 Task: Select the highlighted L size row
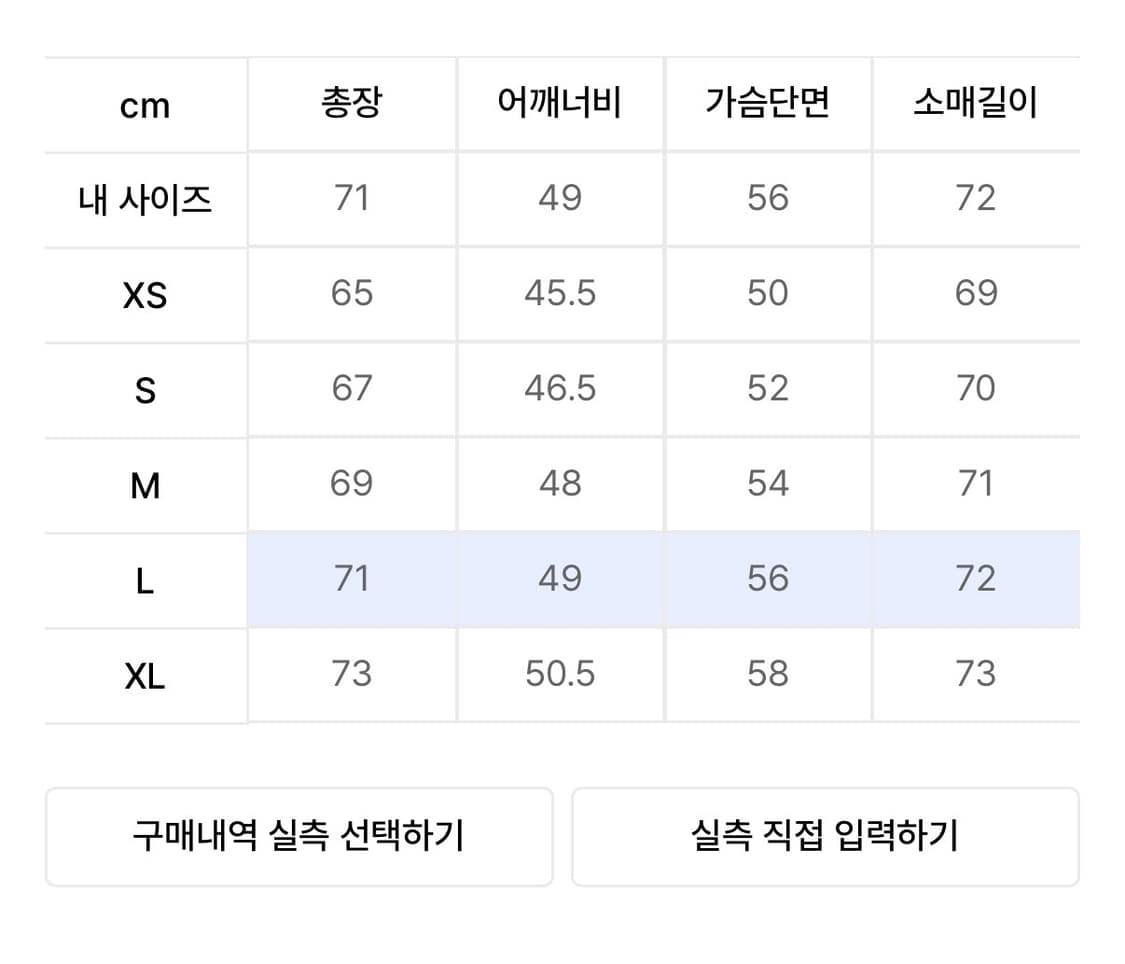[x=145, y=580]
